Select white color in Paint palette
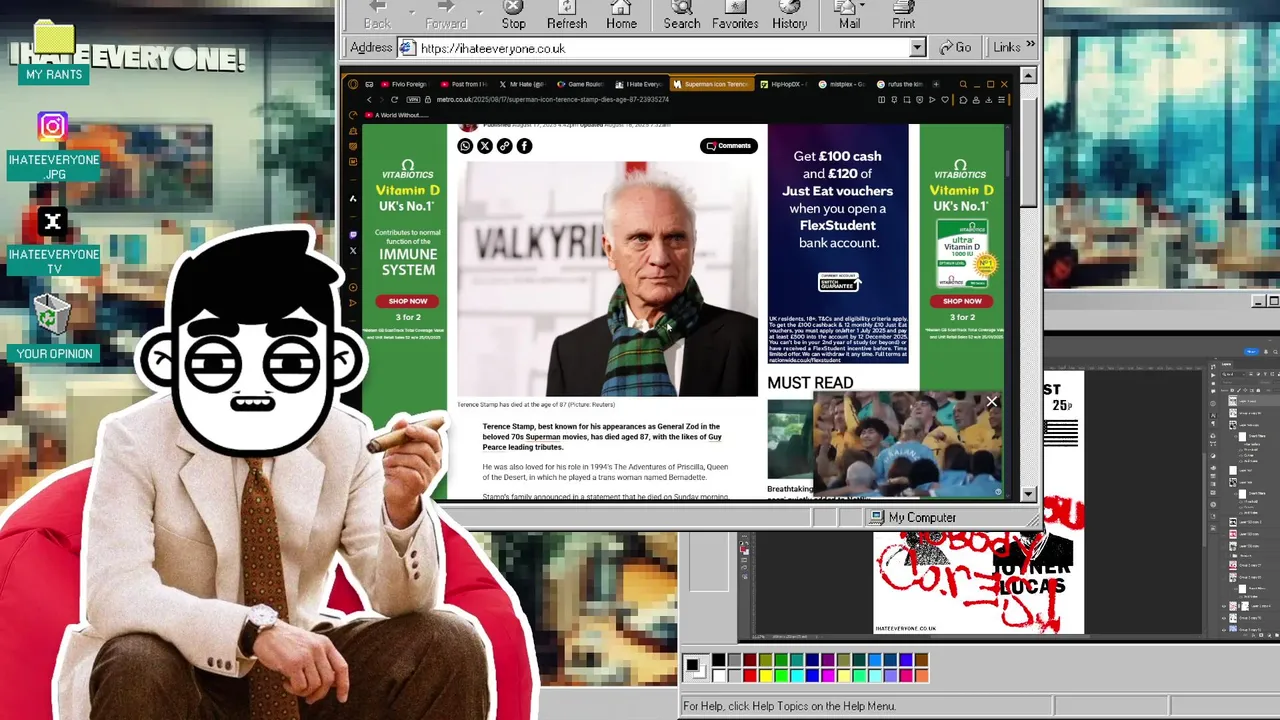 pyautogui.click(x=719, y=676)
